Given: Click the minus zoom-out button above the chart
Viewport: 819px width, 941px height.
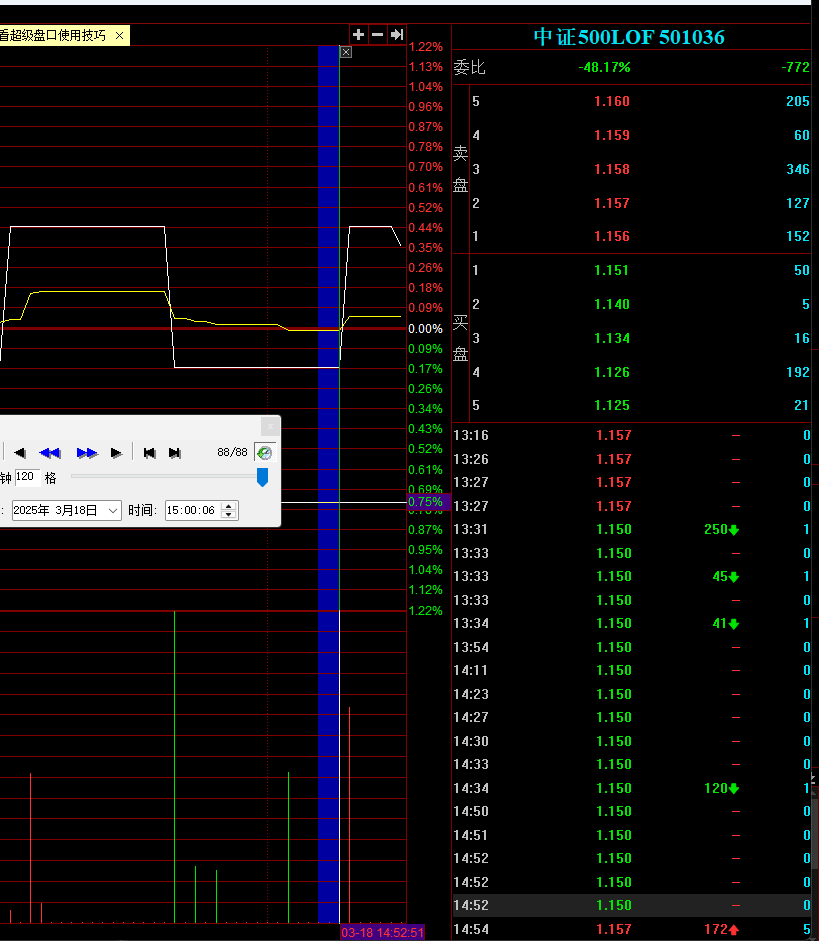Looking at the screenshot, I should (x=378, y=35).
